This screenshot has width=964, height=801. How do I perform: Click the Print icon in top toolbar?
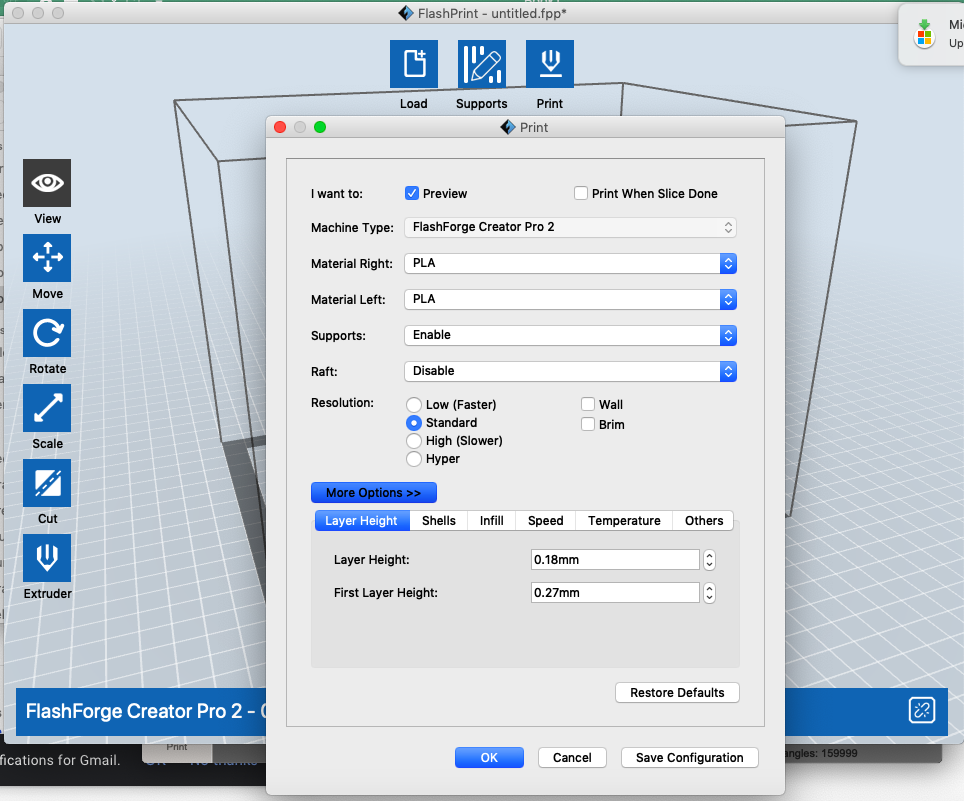click(x=550, y=64)
